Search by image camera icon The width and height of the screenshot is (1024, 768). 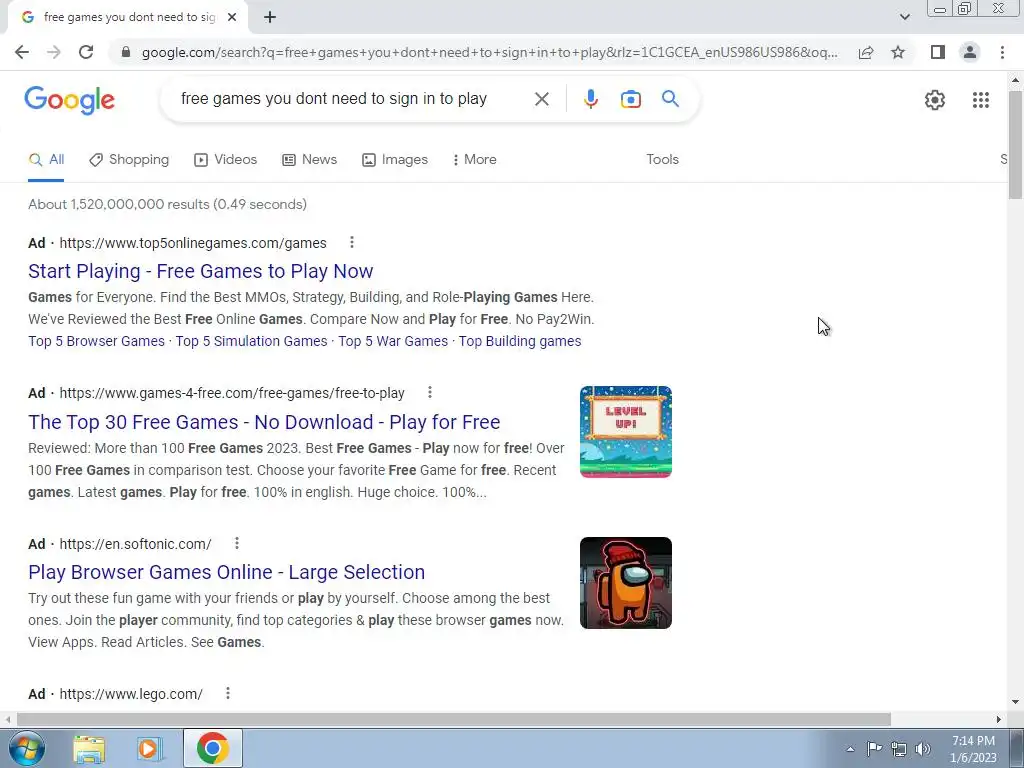click(630, 99)
